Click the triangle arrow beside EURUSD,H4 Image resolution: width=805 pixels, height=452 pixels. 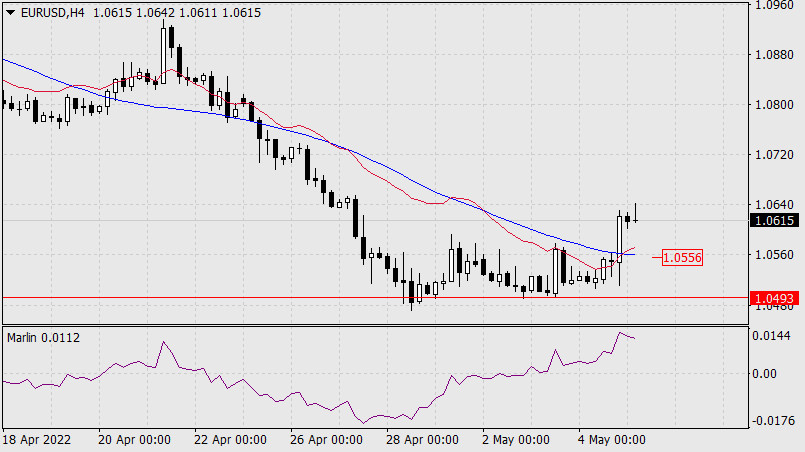coord(10,13)
